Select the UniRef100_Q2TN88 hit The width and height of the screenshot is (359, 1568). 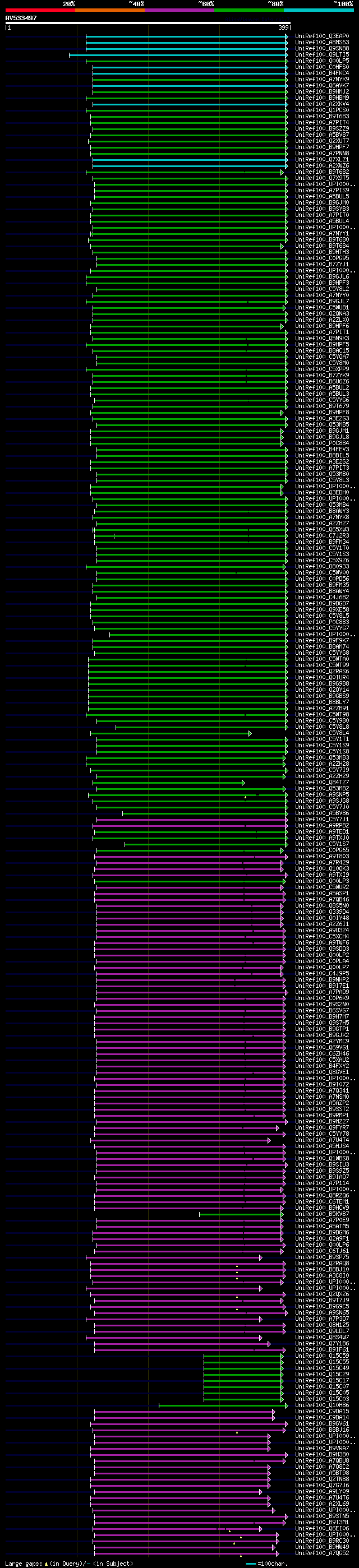(323, 1479)
